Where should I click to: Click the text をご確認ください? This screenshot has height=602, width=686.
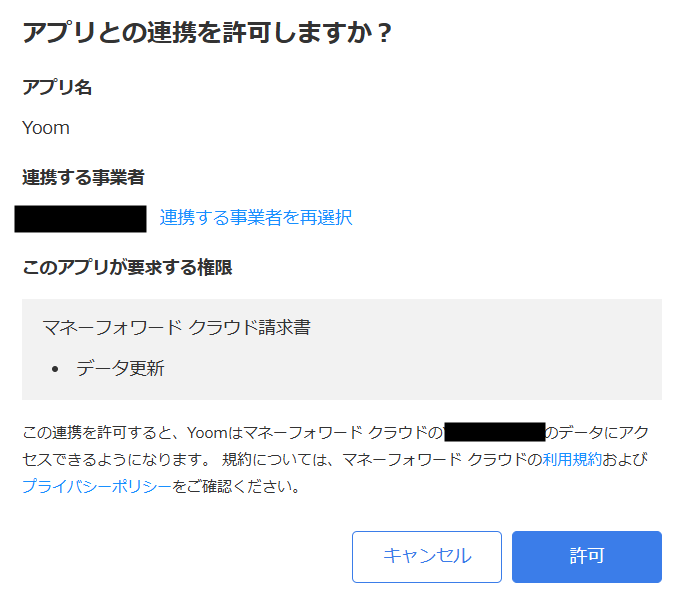236,487
